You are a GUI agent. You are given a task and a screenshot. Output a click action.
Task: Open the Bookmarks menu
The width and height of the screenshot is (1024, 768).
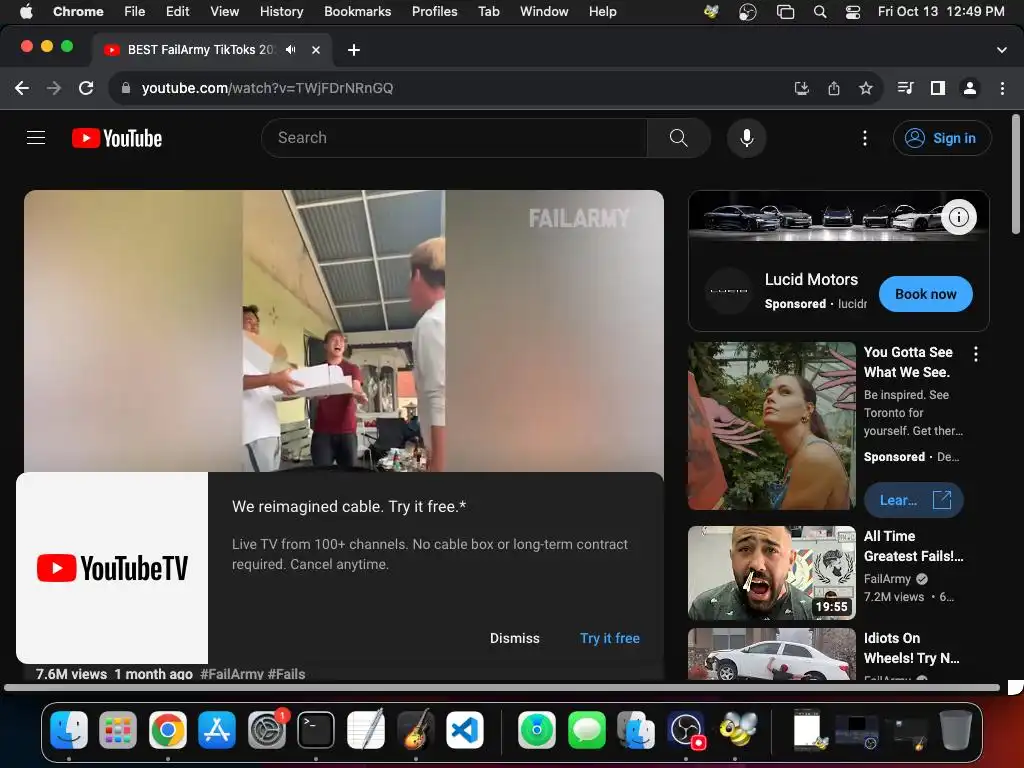pos(357,12)
